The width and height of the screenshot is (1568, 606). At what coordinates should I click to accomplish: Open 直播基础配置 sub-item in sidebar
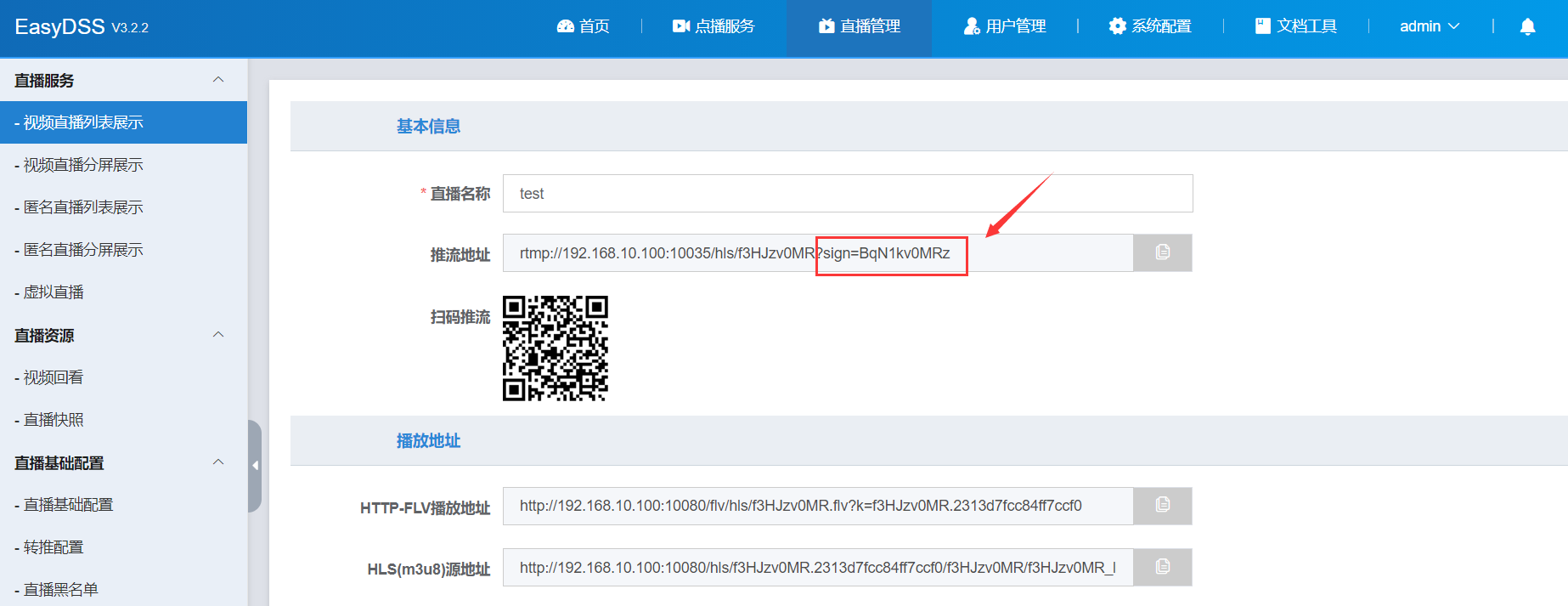point(123,505)
